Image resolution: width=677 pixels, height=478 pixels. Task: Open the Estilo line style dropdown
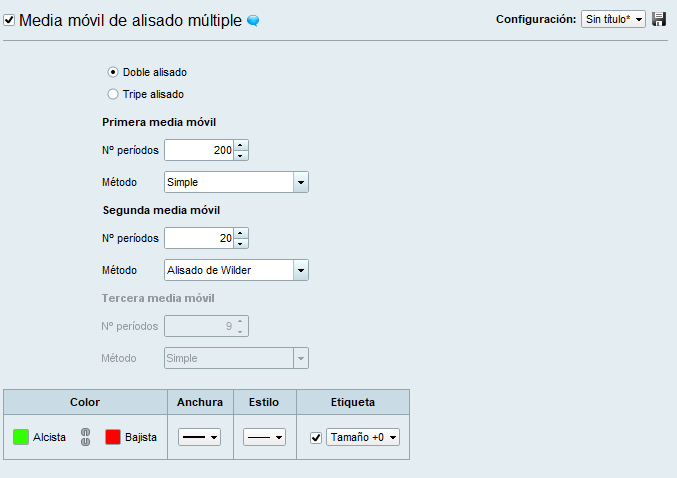[265, 437]
